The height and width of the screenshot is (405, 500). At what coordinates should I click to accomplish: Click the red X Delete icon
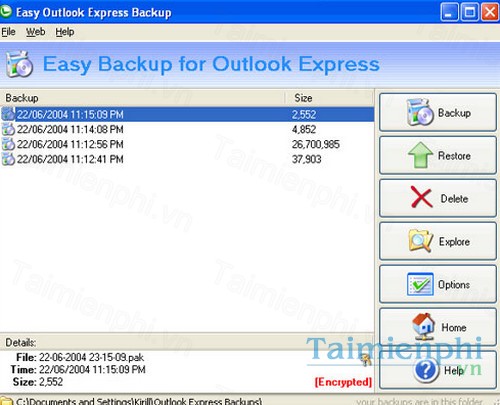421,197
